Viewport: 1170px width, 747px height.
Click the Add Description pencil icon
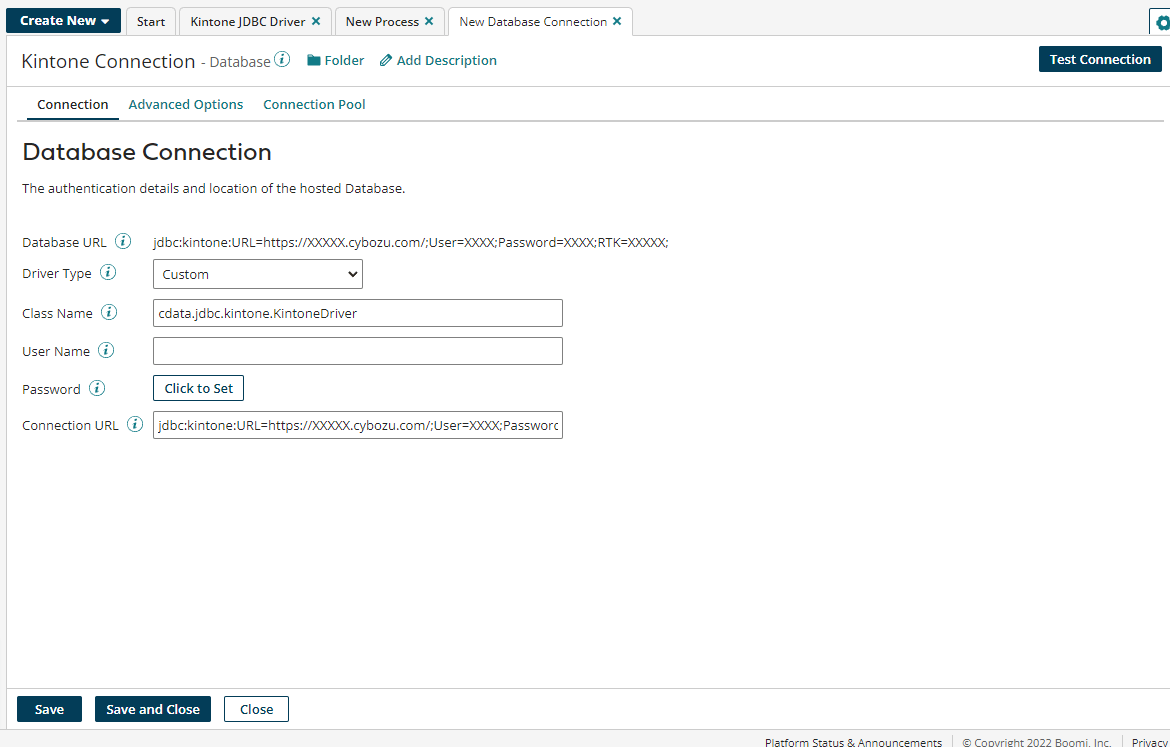click(x=385, y=60)
